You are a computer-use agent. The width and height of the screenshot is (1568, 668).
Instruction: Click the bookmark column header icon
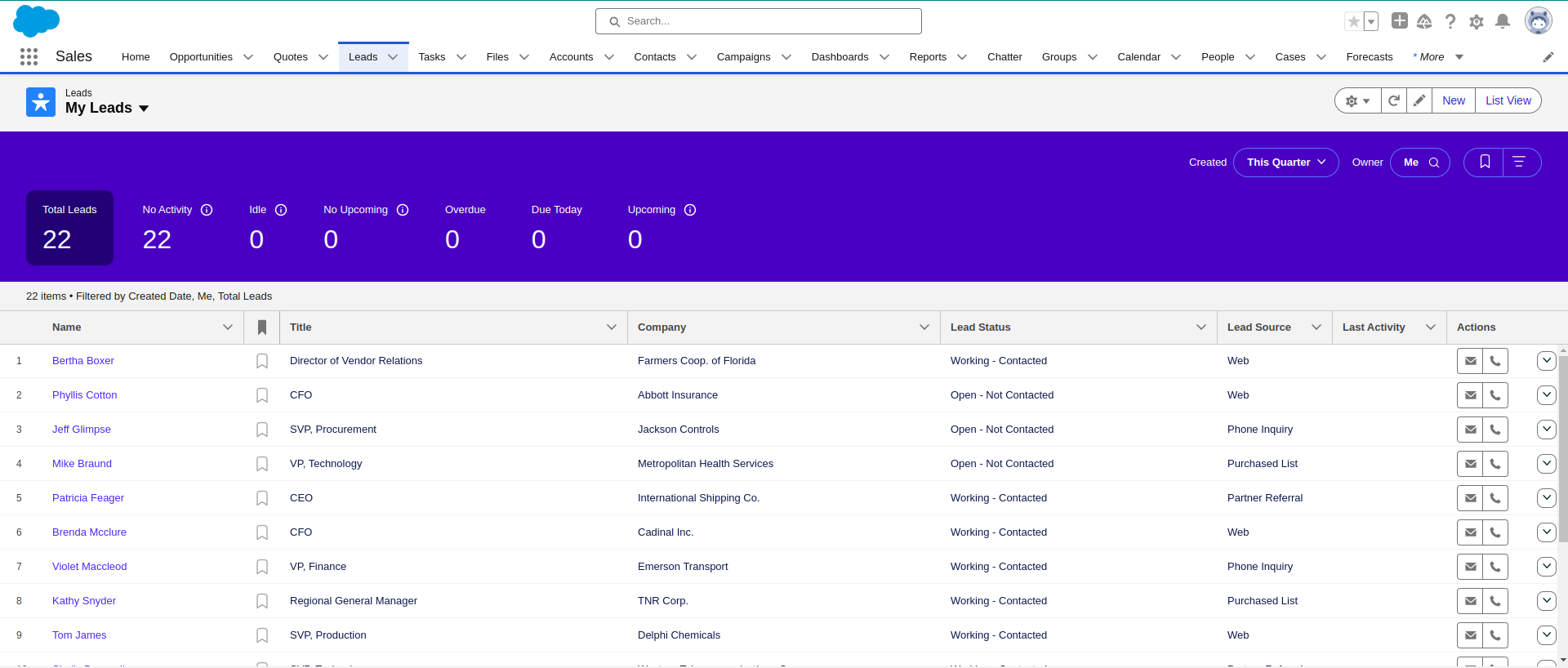(x=262, y=327)
